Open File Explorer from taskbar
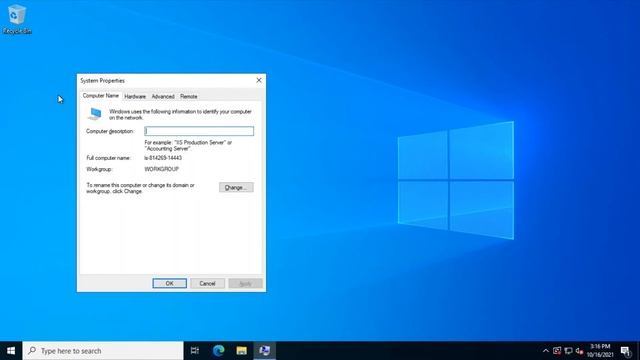 (242, 351)
